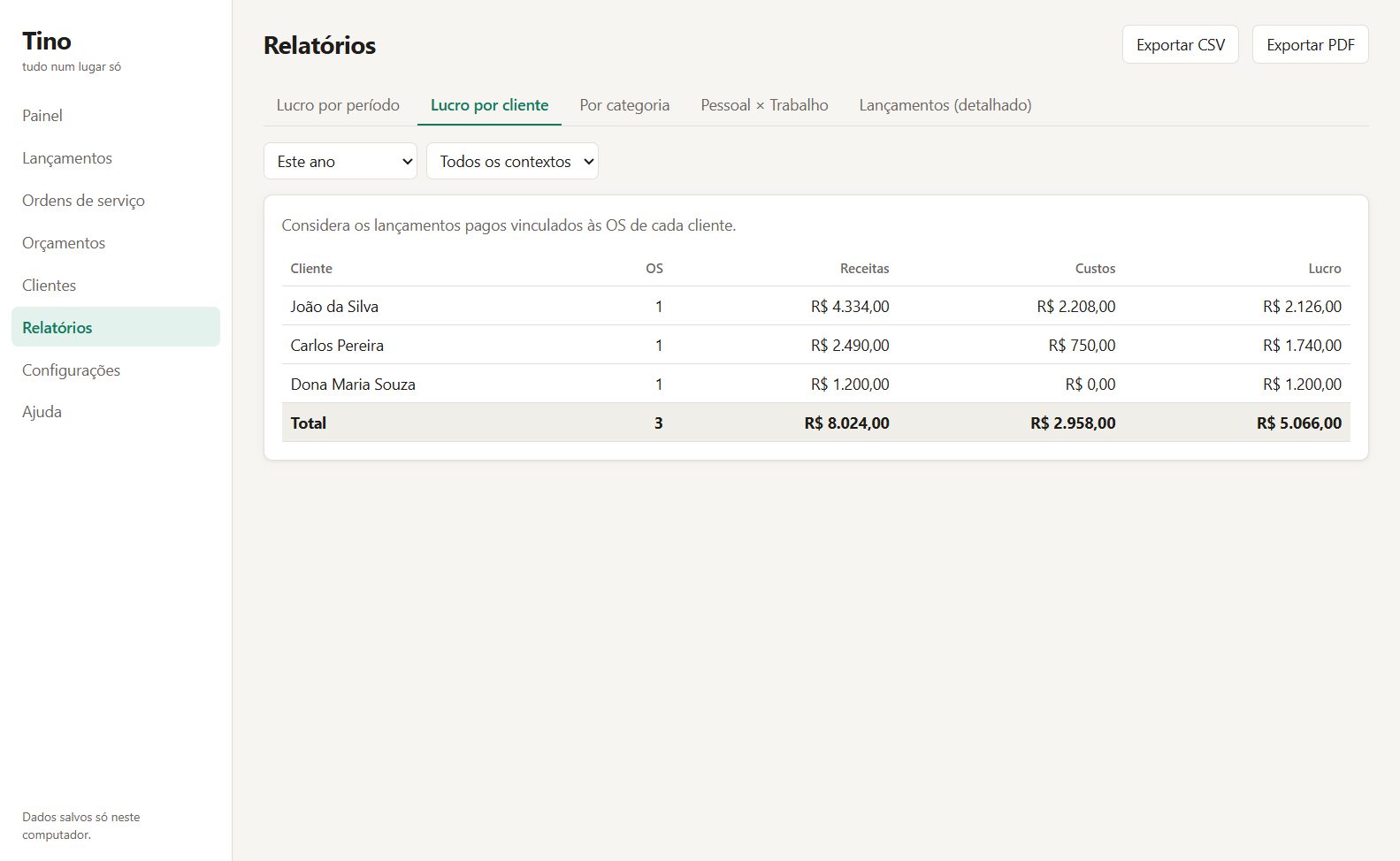Click the Cliente column header
1400x861 pixels.
pyautogui.click(x=311, y=269)
